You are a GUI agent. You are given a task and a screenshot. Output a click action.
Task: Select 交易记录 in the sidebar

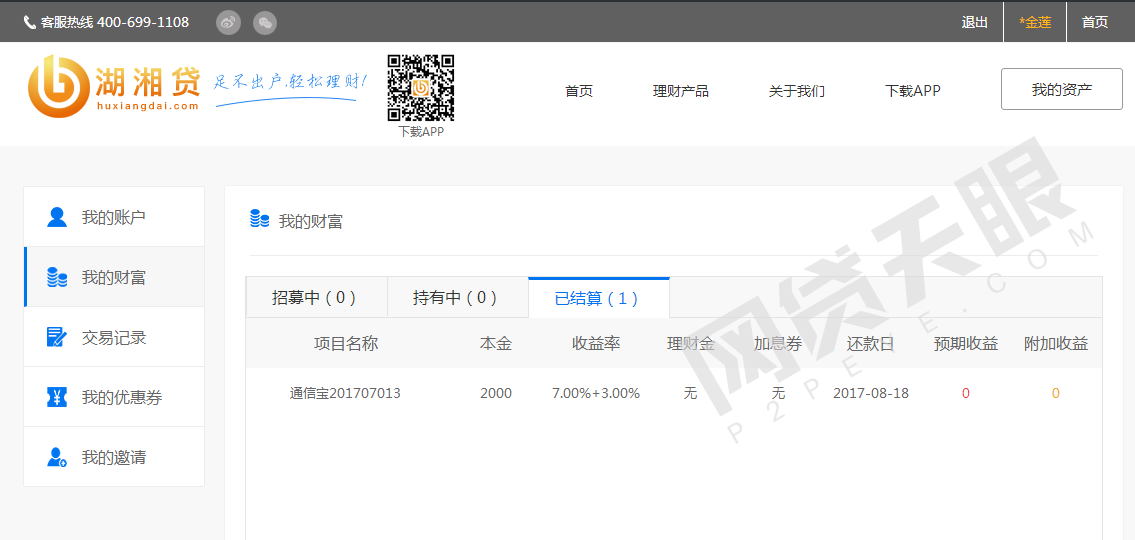114,337
